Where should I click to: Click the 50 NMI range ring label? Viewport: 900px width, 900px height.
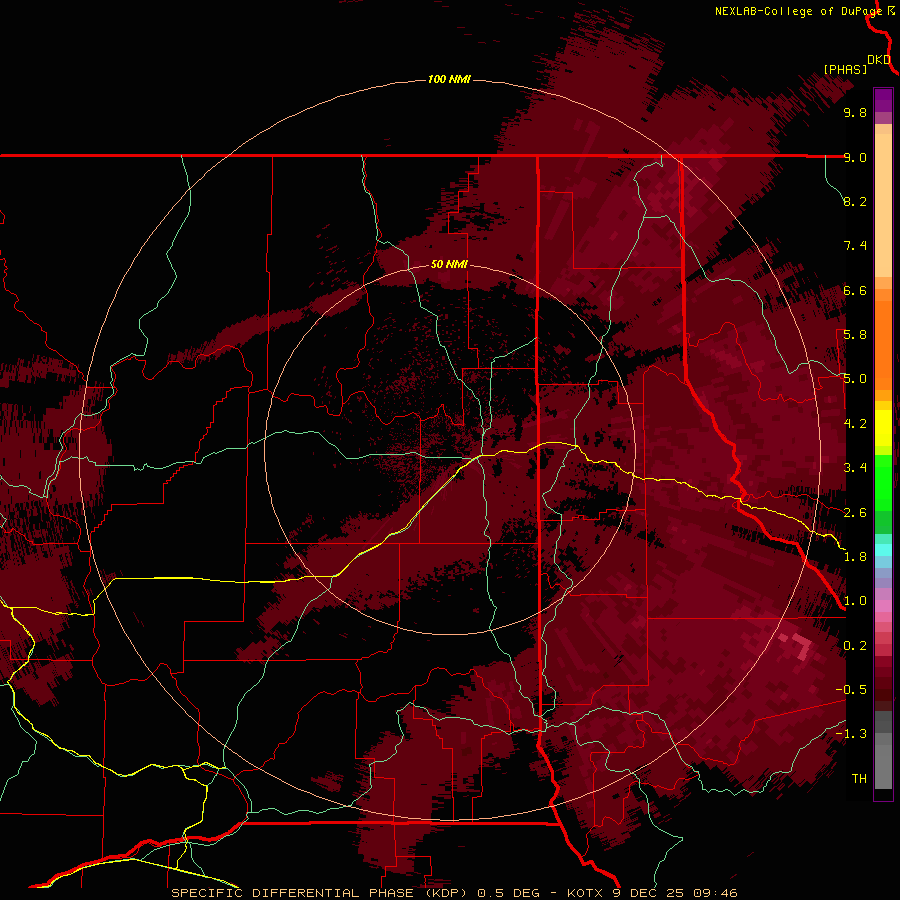(x=449, y=265)
